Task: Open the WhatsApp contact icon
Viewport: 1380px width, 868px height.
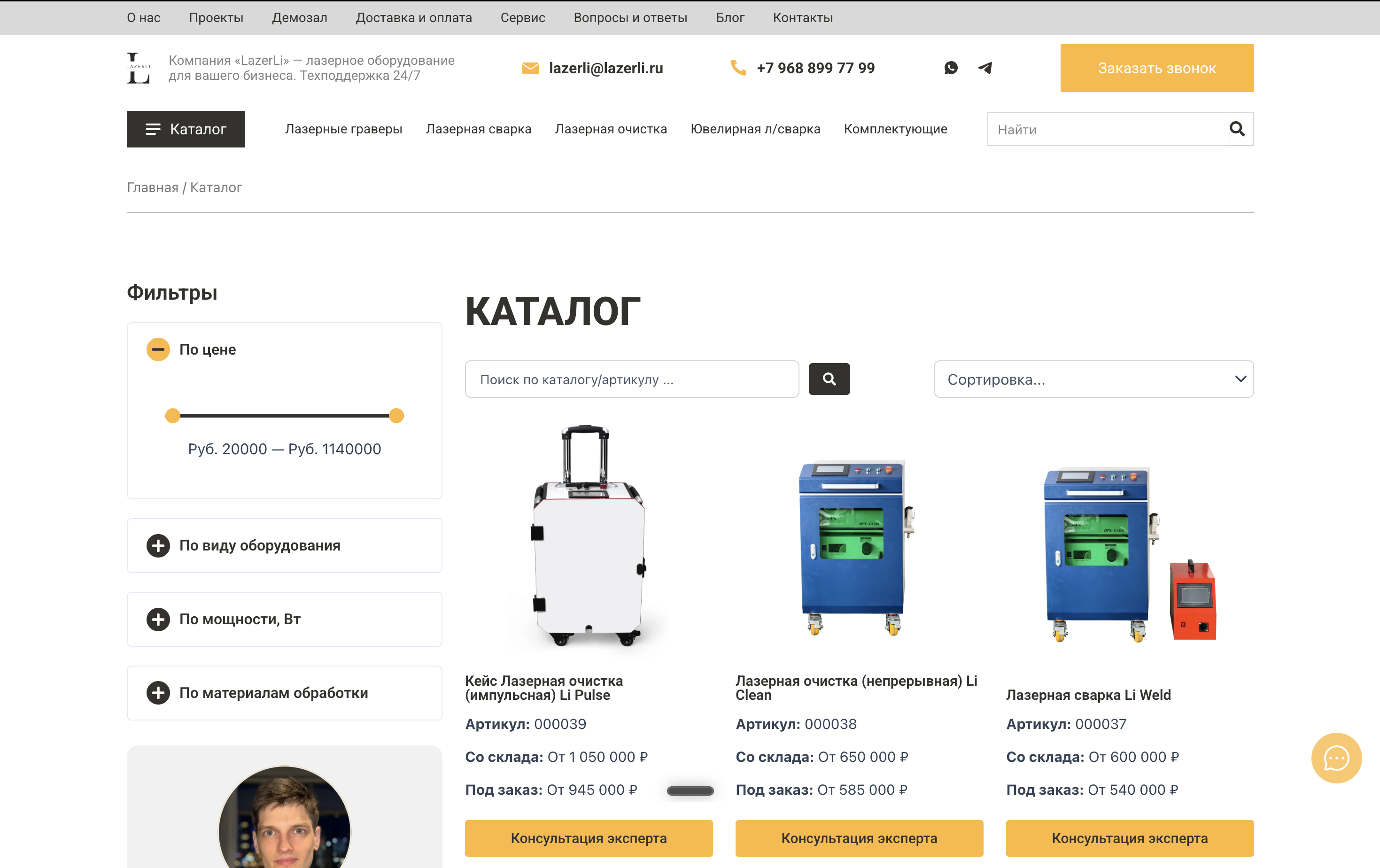Action: (951, 68)
